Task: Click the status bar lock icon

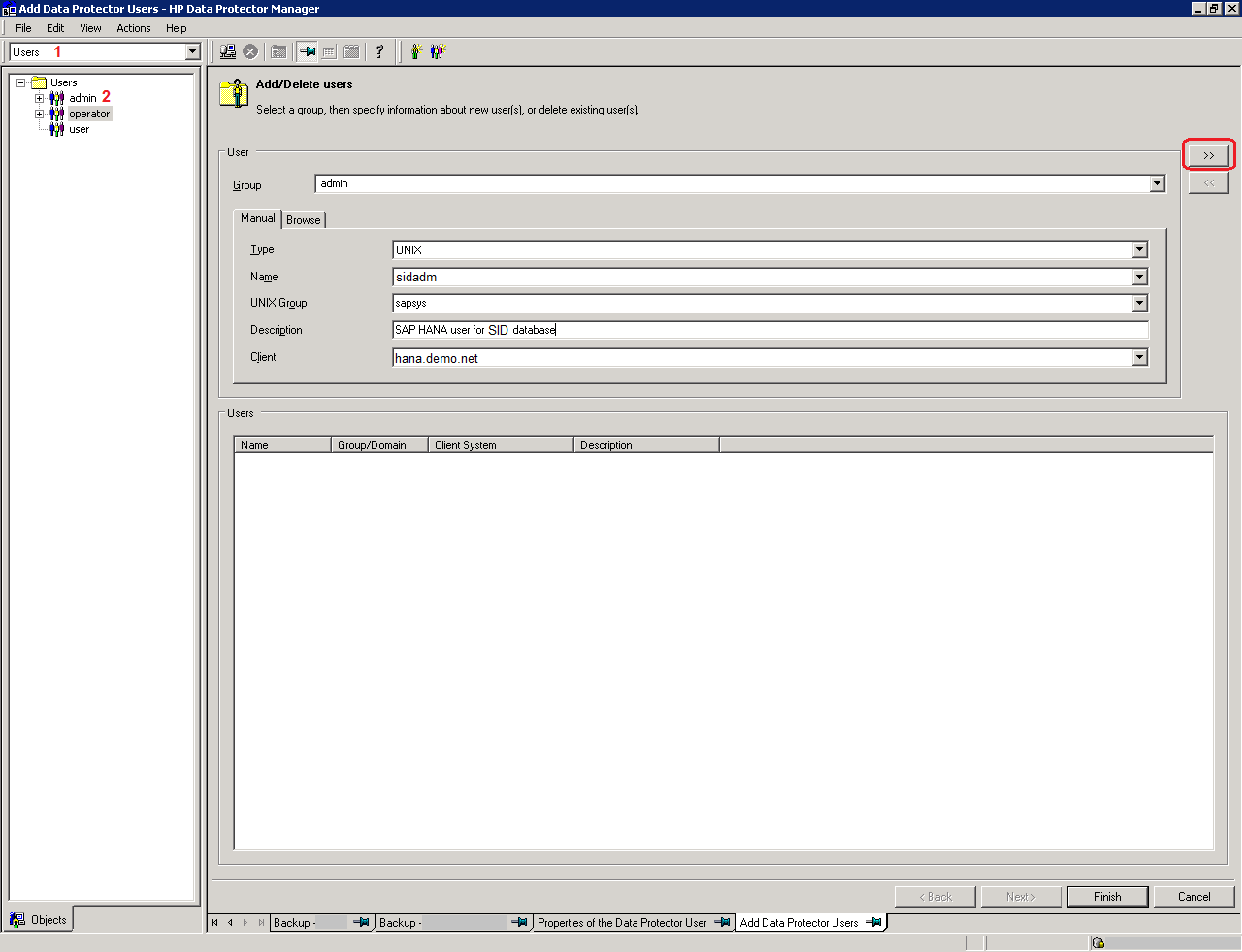Action: coord(1097,942)
